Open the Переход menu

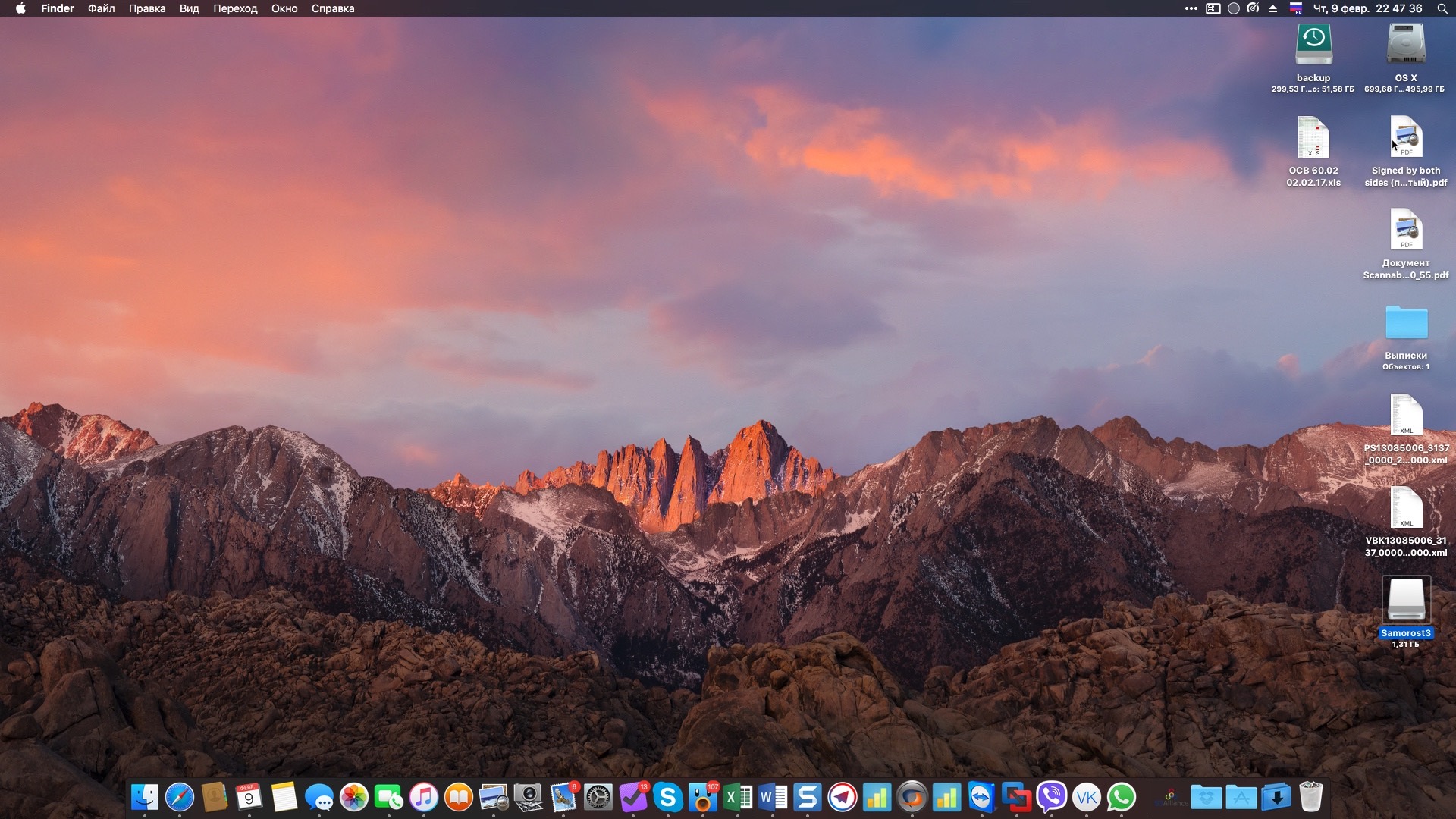[x=235, y=8]
